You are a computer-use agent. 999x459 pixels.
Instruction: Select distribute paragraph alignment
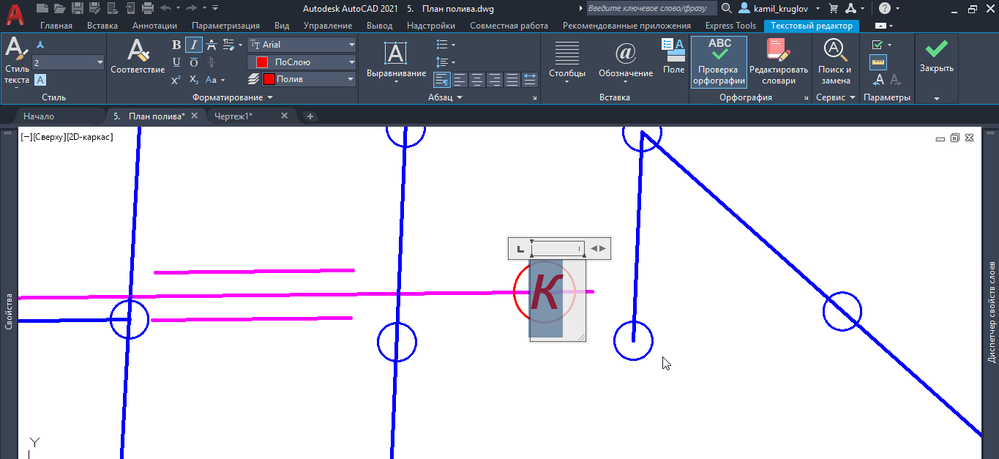coord(530,80)
